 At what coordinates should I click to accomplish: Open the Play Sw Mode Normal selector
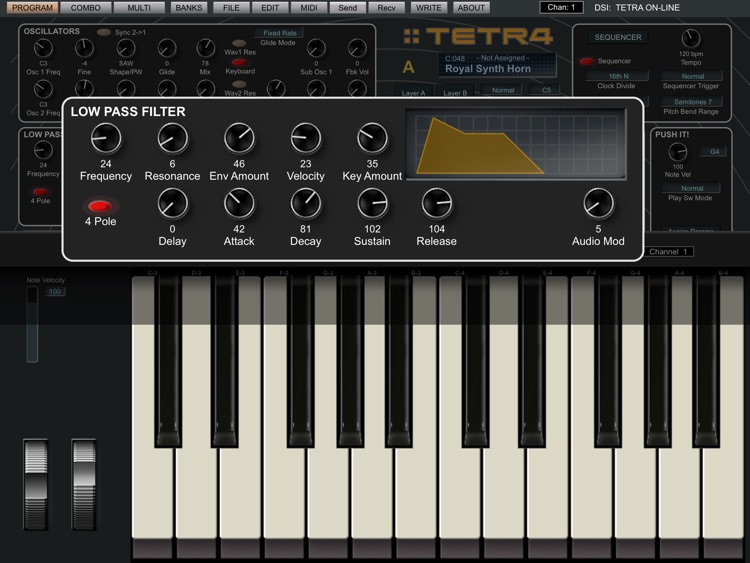[x=692, y=188]
